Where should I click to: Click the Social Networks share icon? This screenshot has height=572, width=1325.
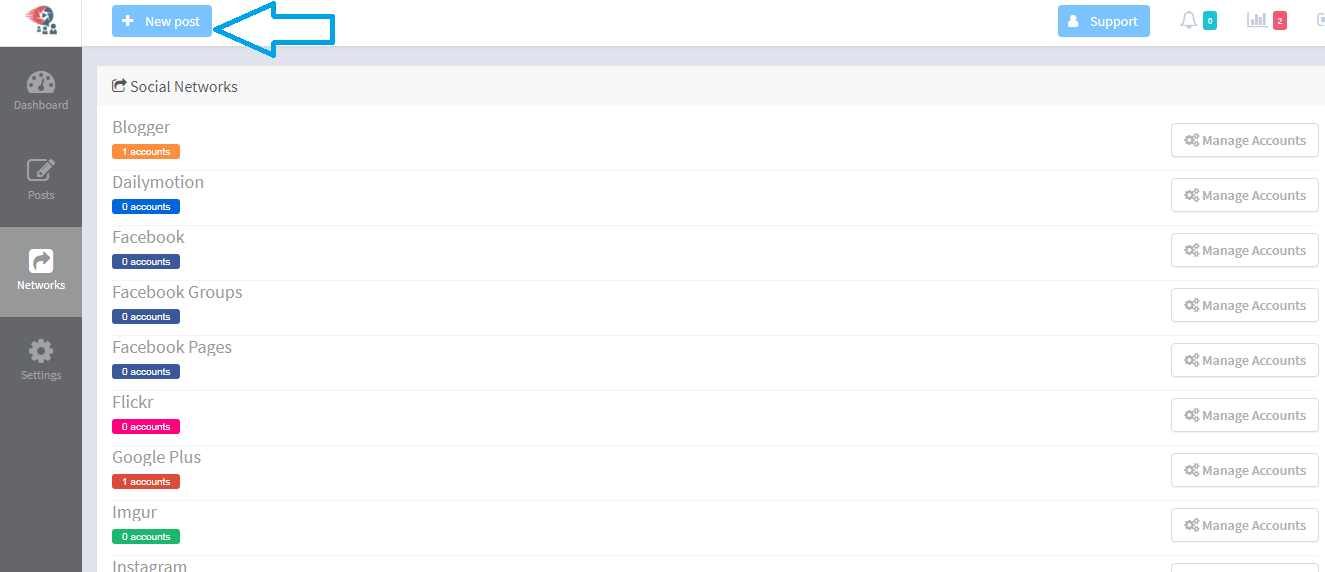pyautogui.click(x=119, y=86)
